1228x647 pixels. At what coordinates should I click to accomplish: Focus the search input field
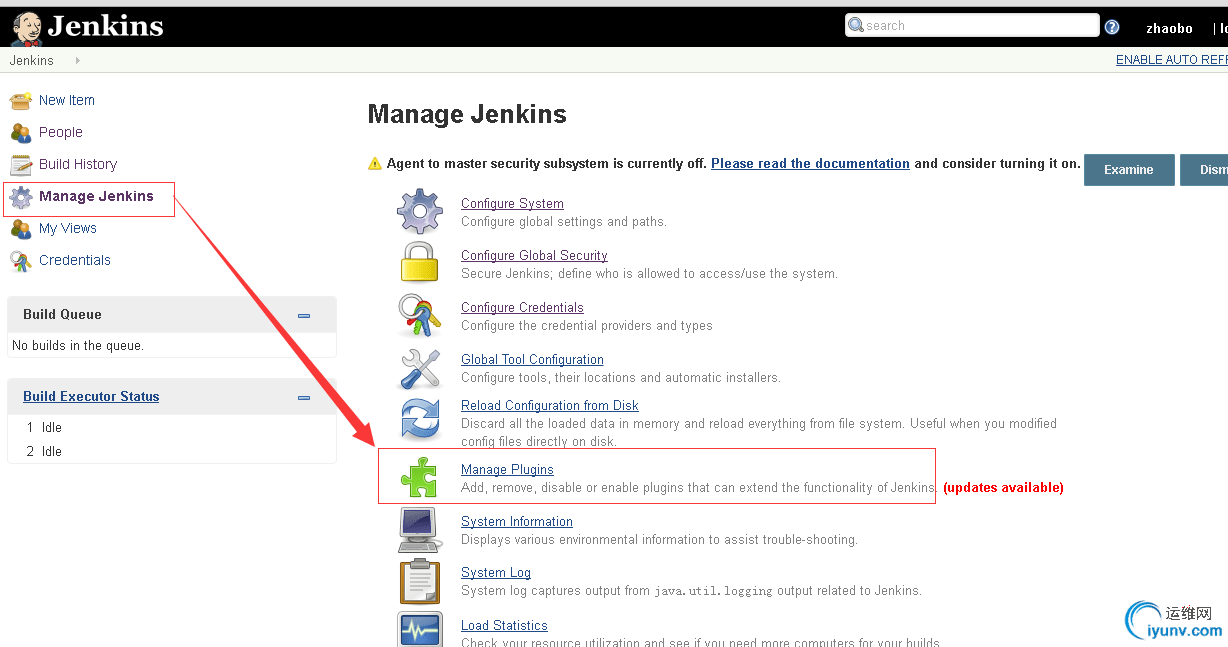(x=972, y=25)
